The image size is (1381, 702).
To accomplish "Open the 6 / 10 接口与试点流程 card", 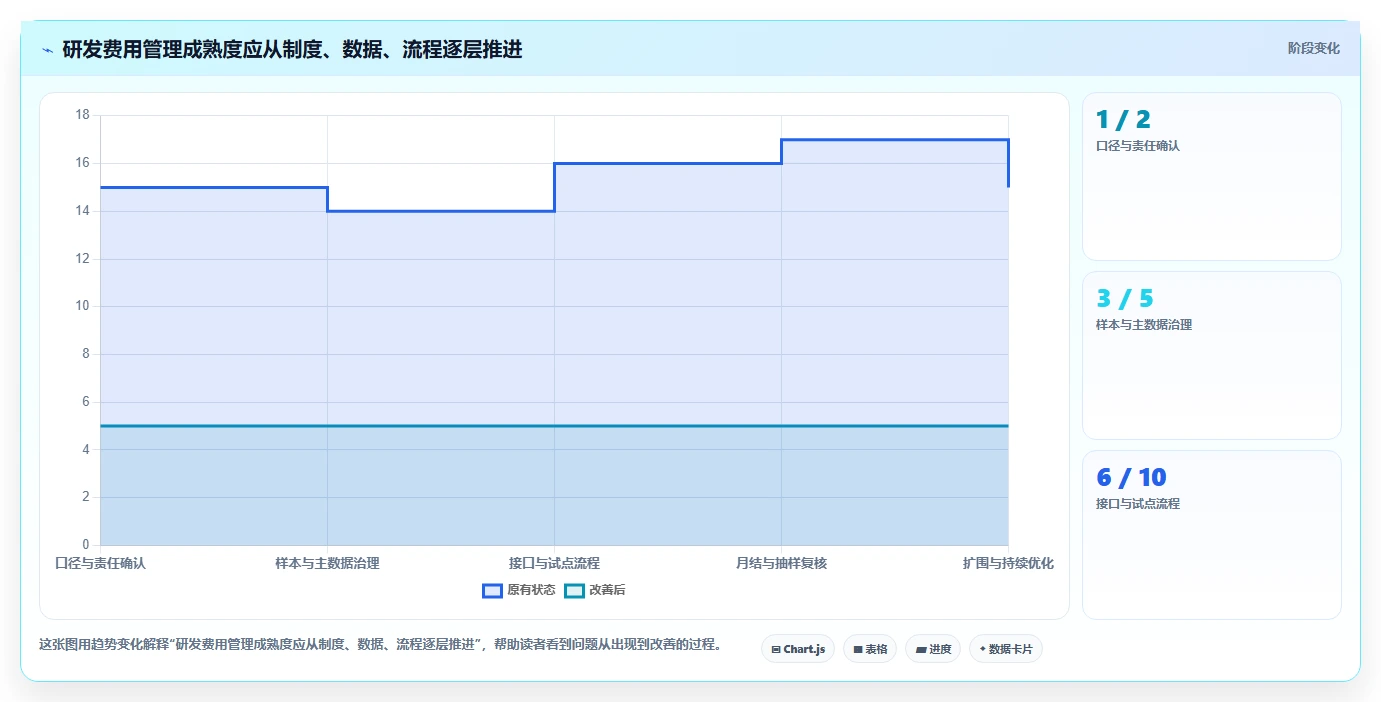I will (1212, 534).
